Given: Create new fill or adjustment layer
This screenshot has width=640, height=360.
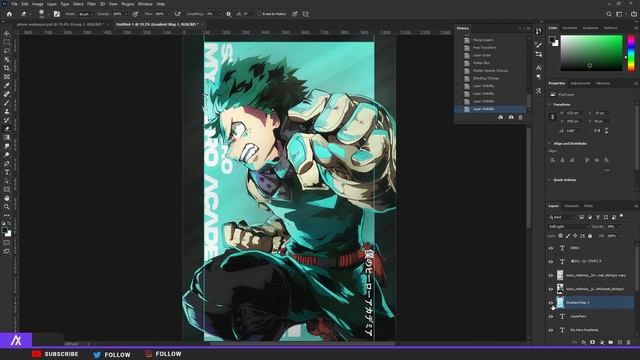Looking at the screenshot, I should coord(602,342).
